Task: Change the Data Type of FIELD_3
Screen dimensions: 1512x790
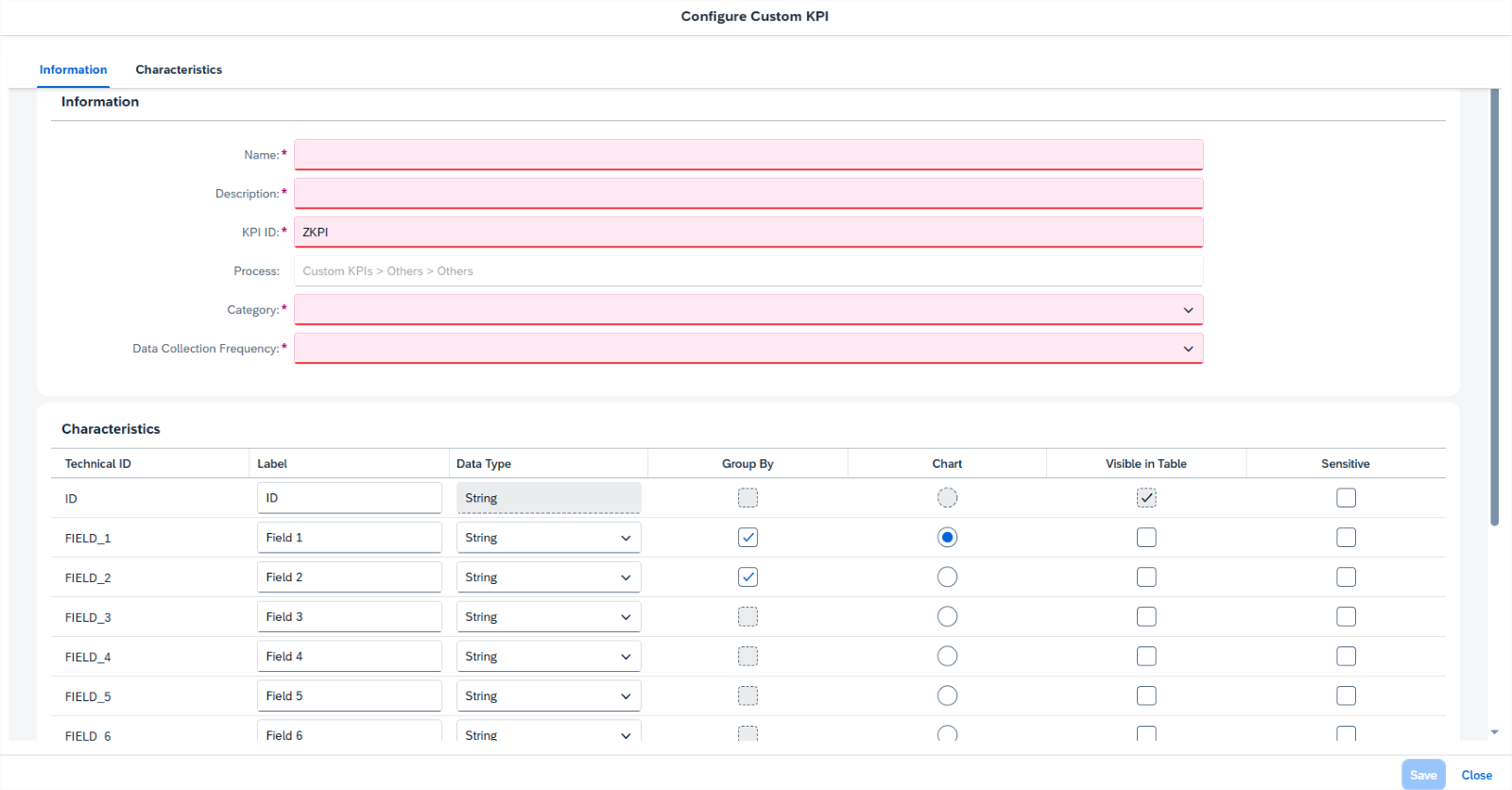Action: pos(548,617)
